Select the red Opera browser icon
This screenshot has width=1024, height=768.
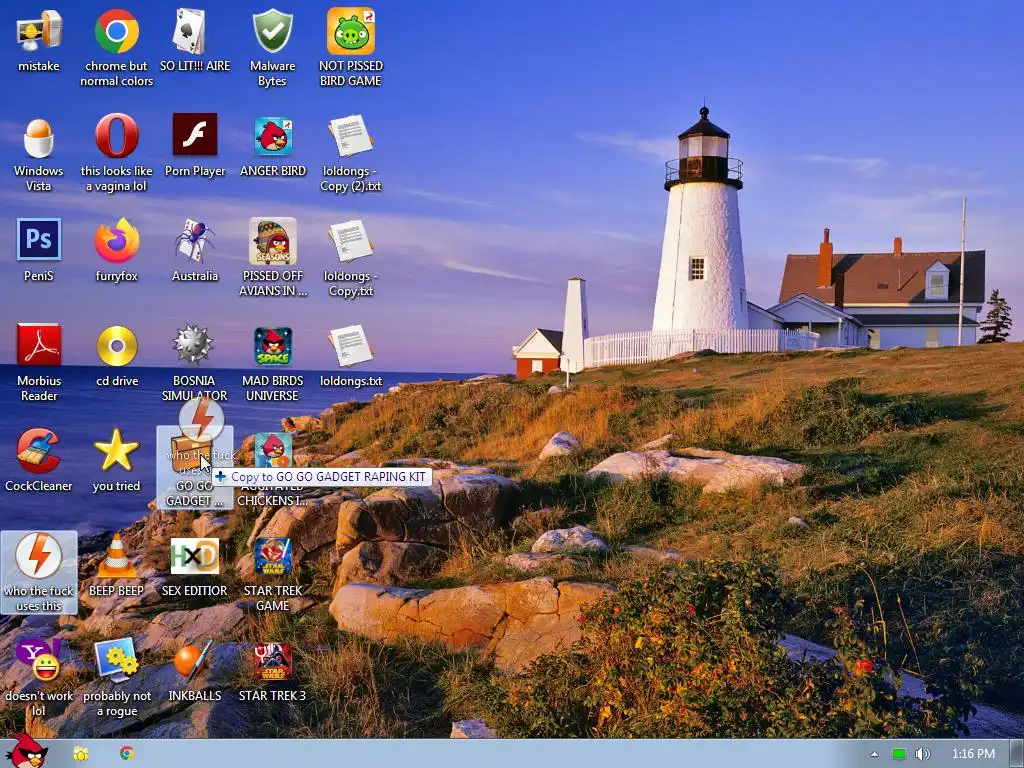point(116,136)
